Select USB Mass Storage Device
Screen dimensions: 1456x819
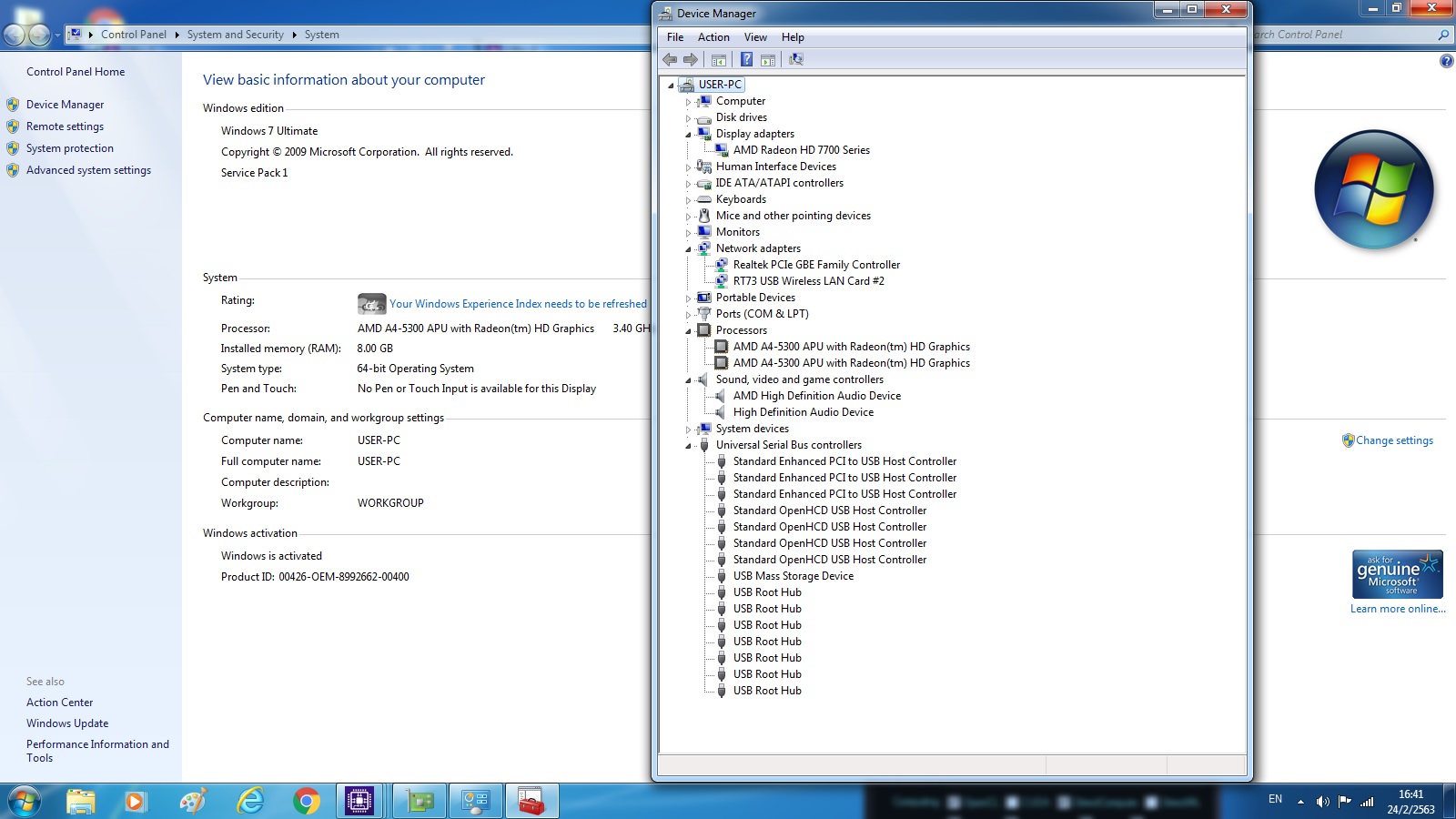tap(793, 576)
